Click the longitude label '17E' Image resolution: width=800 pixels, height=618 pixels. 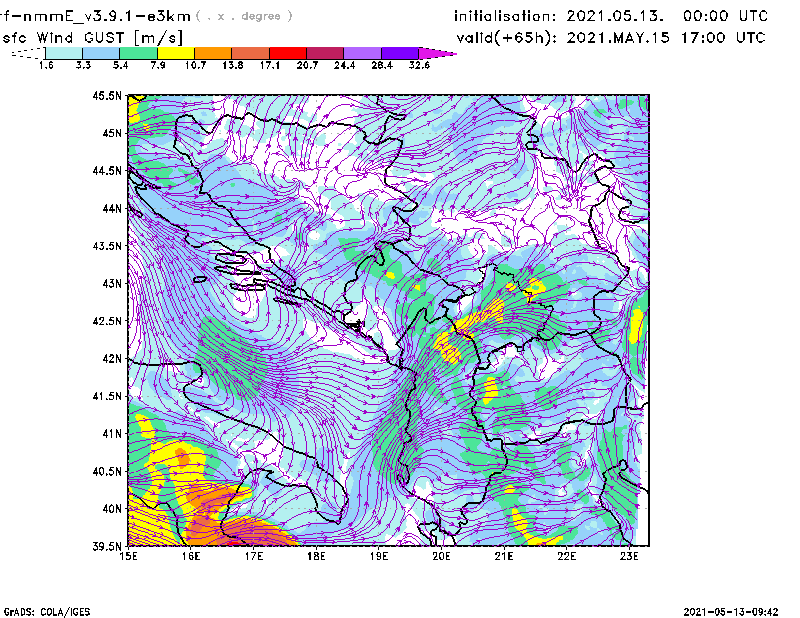click(254, 556)
